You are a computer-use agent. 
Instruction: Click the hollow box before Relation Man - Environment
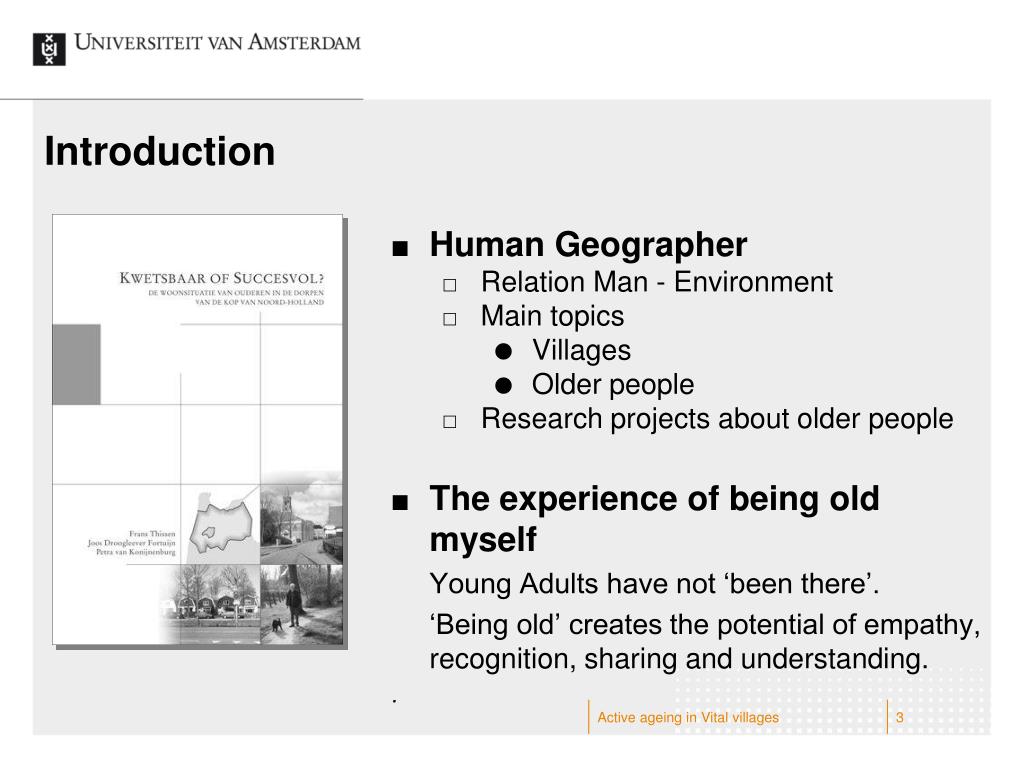[x=449, y=285]
